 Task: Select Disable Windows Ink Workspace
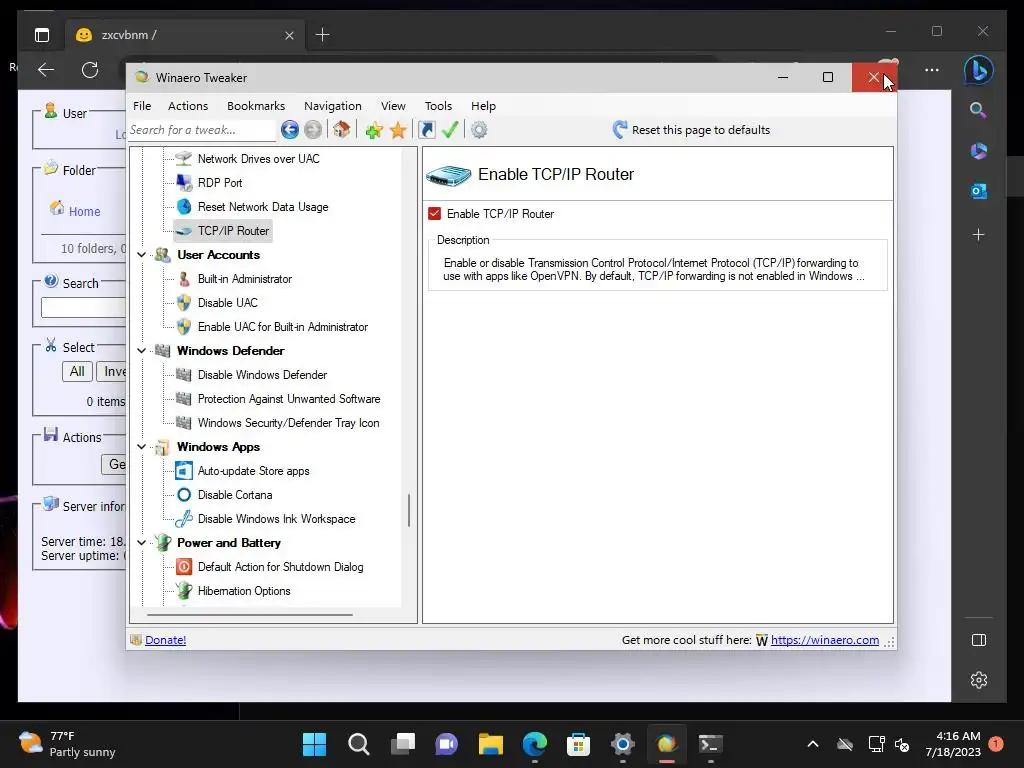[x=276, y=519]
